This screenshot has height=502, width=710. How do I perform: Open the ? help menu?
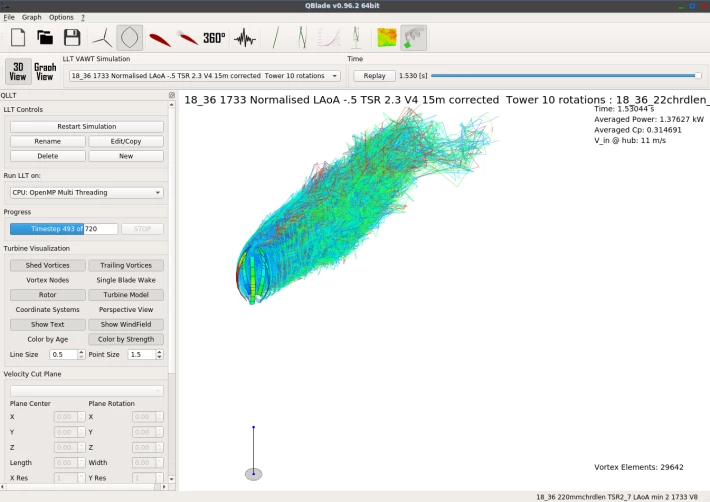[x=83, y=17]
